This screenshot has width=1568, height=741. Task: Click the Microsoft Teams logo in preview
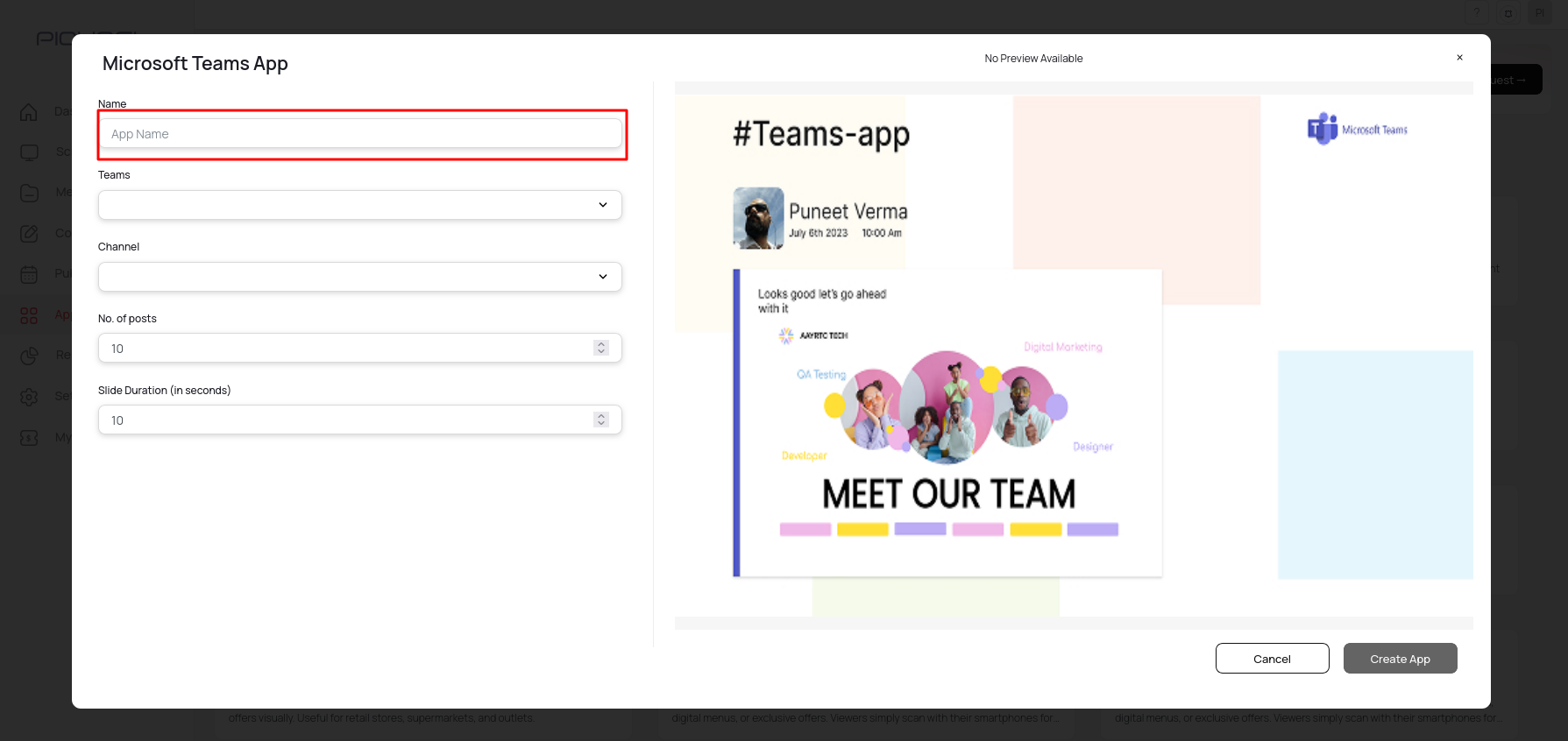[1358, 129]
